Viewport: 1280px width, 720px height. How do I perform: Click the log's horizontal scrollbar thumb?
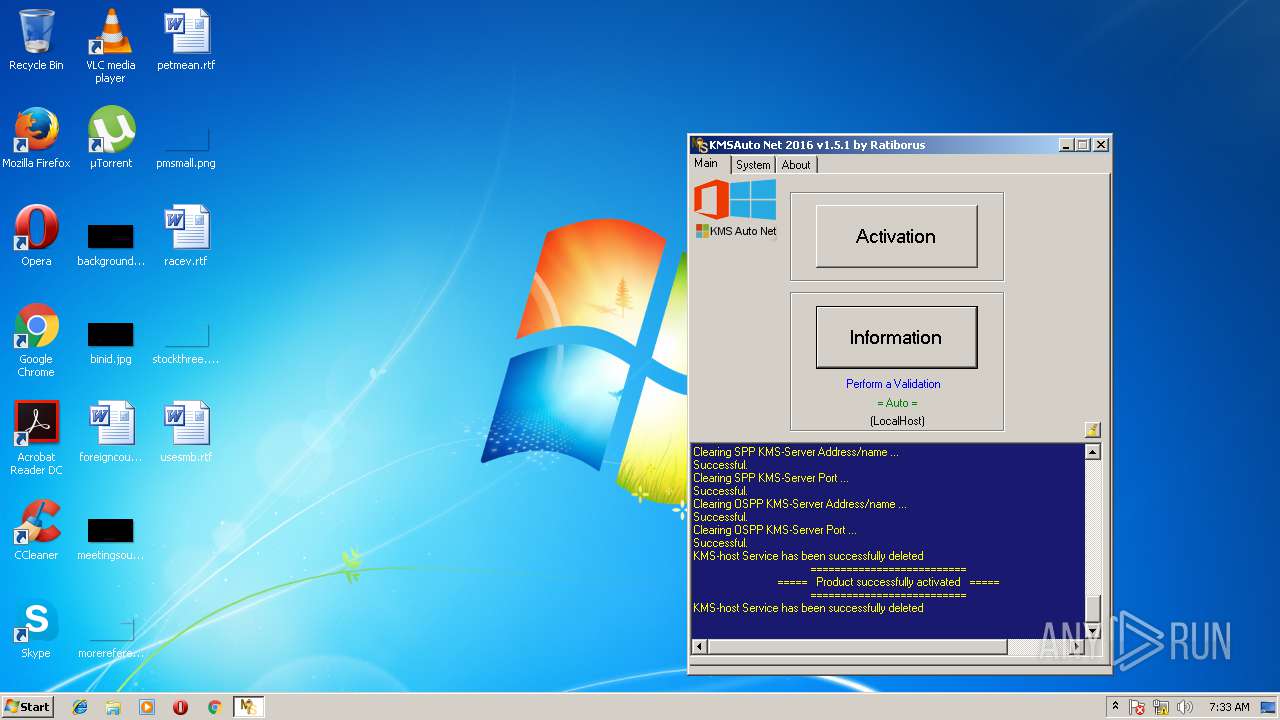click(x=857, y=647)
